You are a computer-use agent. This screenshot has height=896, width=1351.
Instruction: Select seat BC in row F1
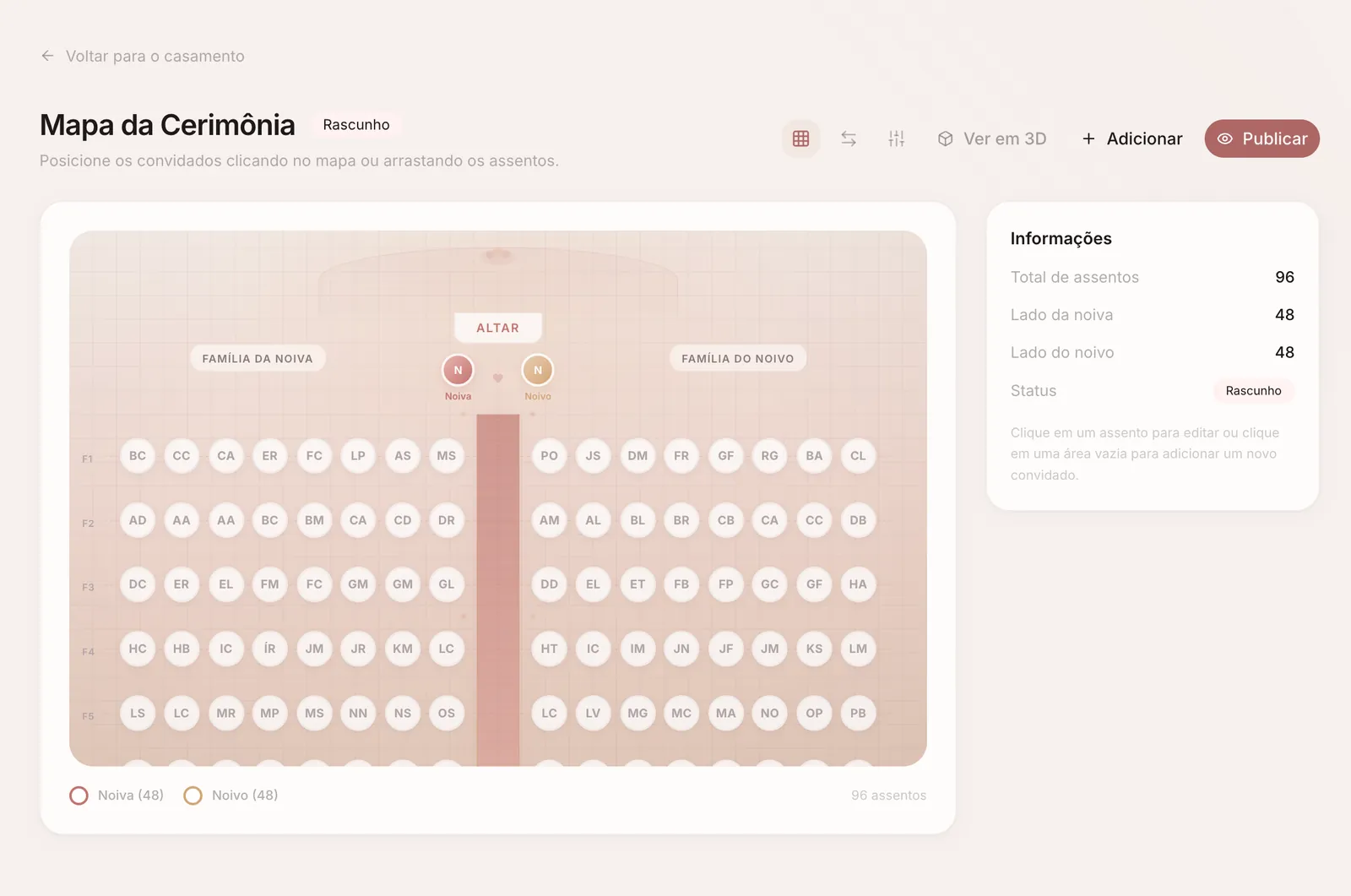click(138, 456)
